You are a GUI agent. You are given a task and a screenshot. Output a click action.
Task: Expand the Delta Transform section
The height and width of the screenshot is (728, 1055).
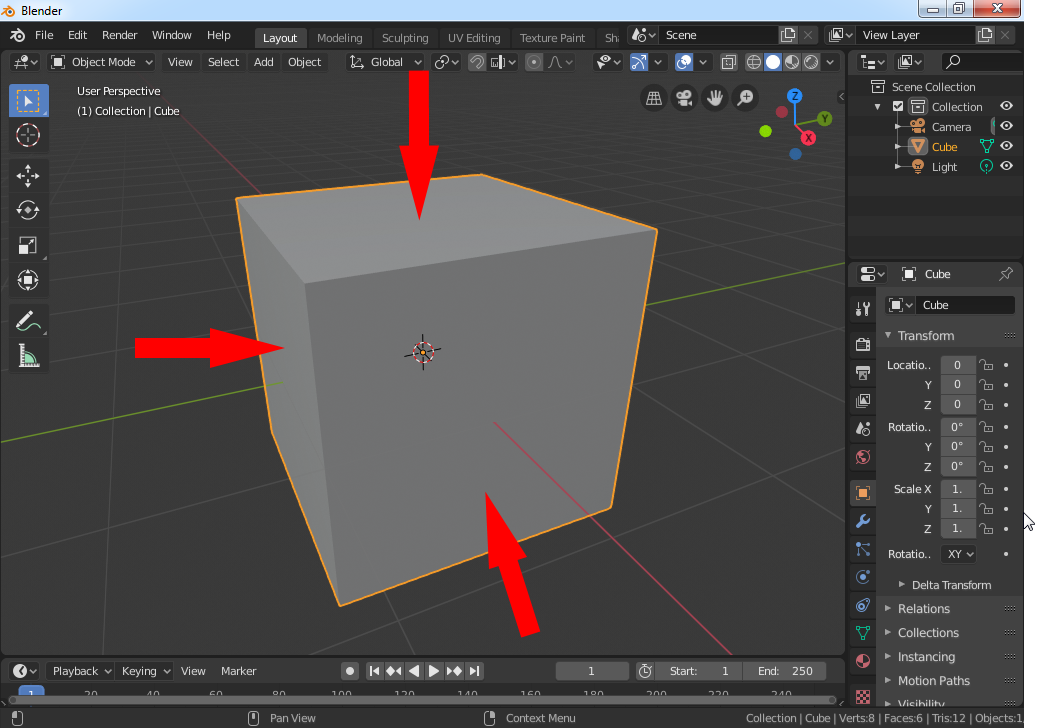[950, 585]
